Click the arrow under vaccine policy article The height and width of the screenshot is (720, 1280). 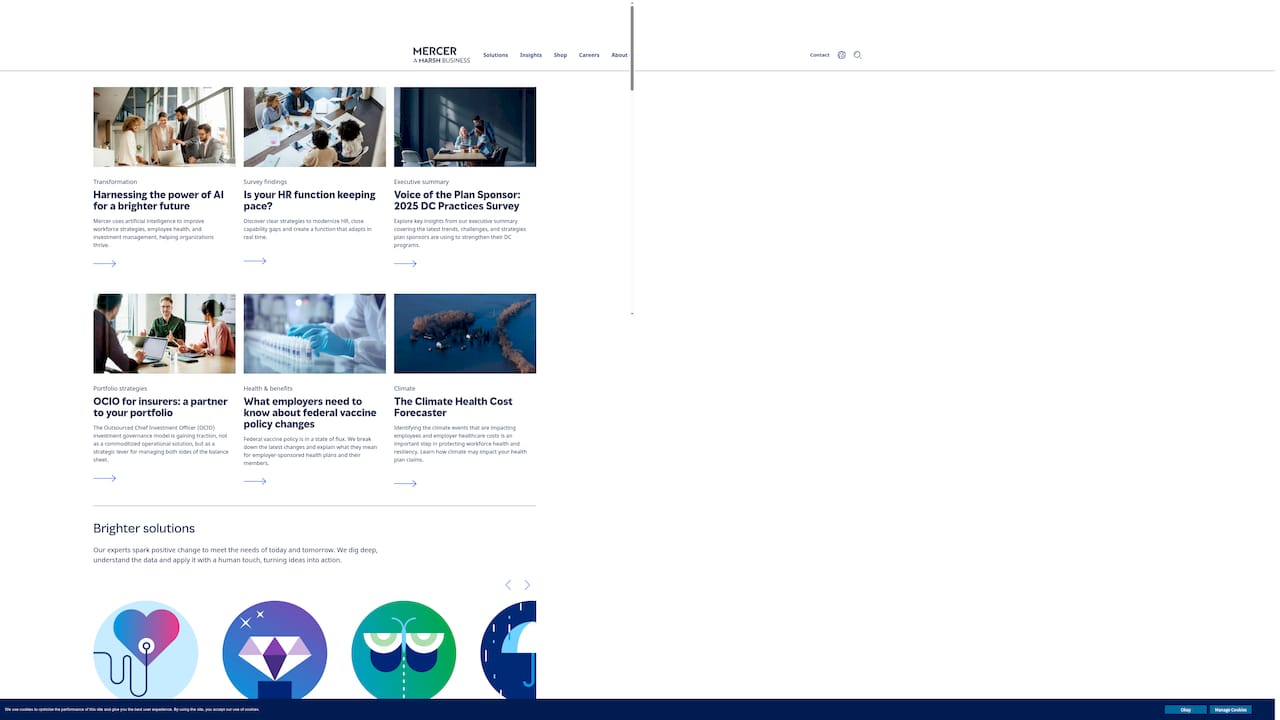tap(255, 481)
